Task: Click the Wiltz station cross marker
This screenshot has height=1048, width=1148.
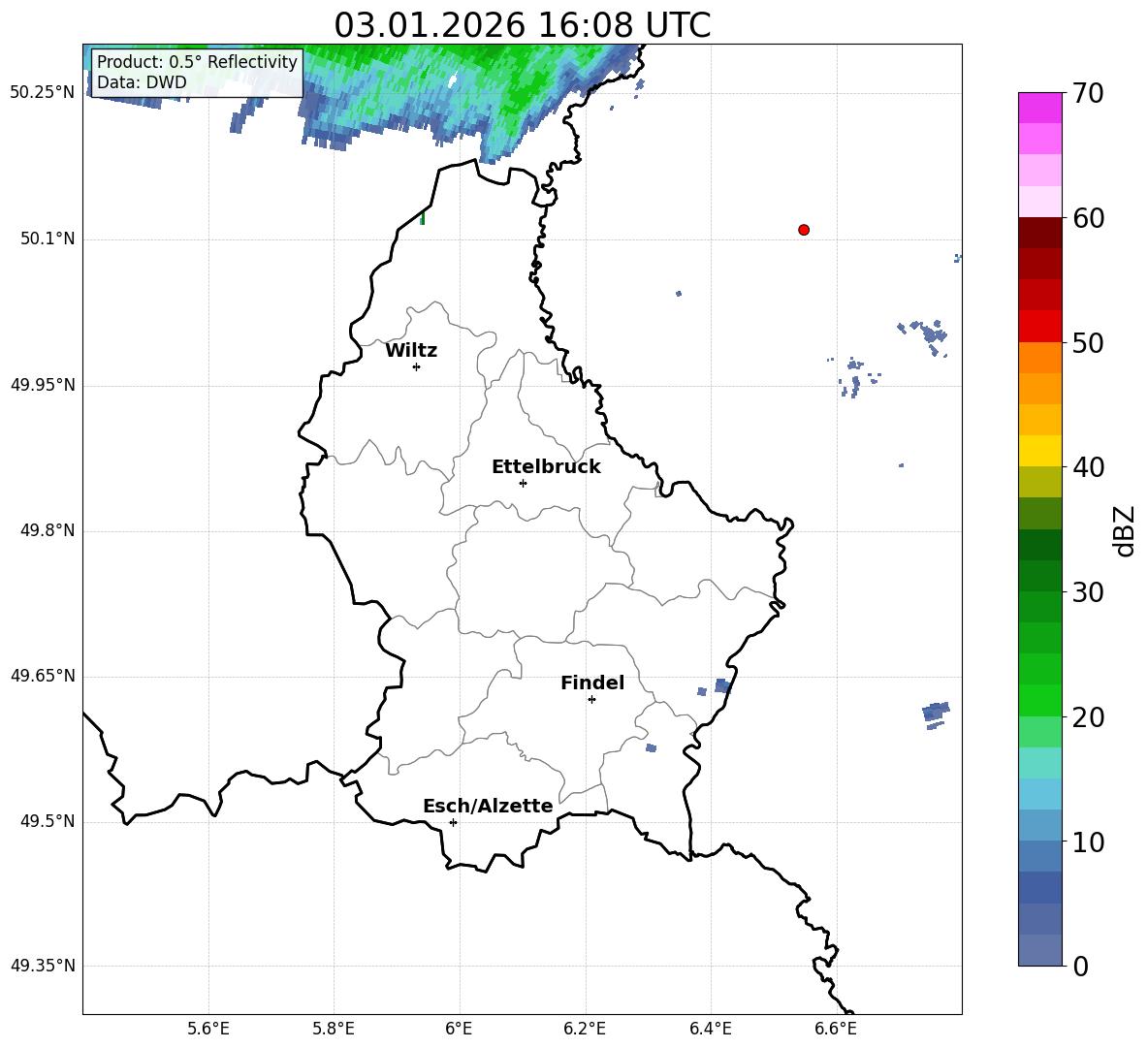Action: click(x=417, y=366)
